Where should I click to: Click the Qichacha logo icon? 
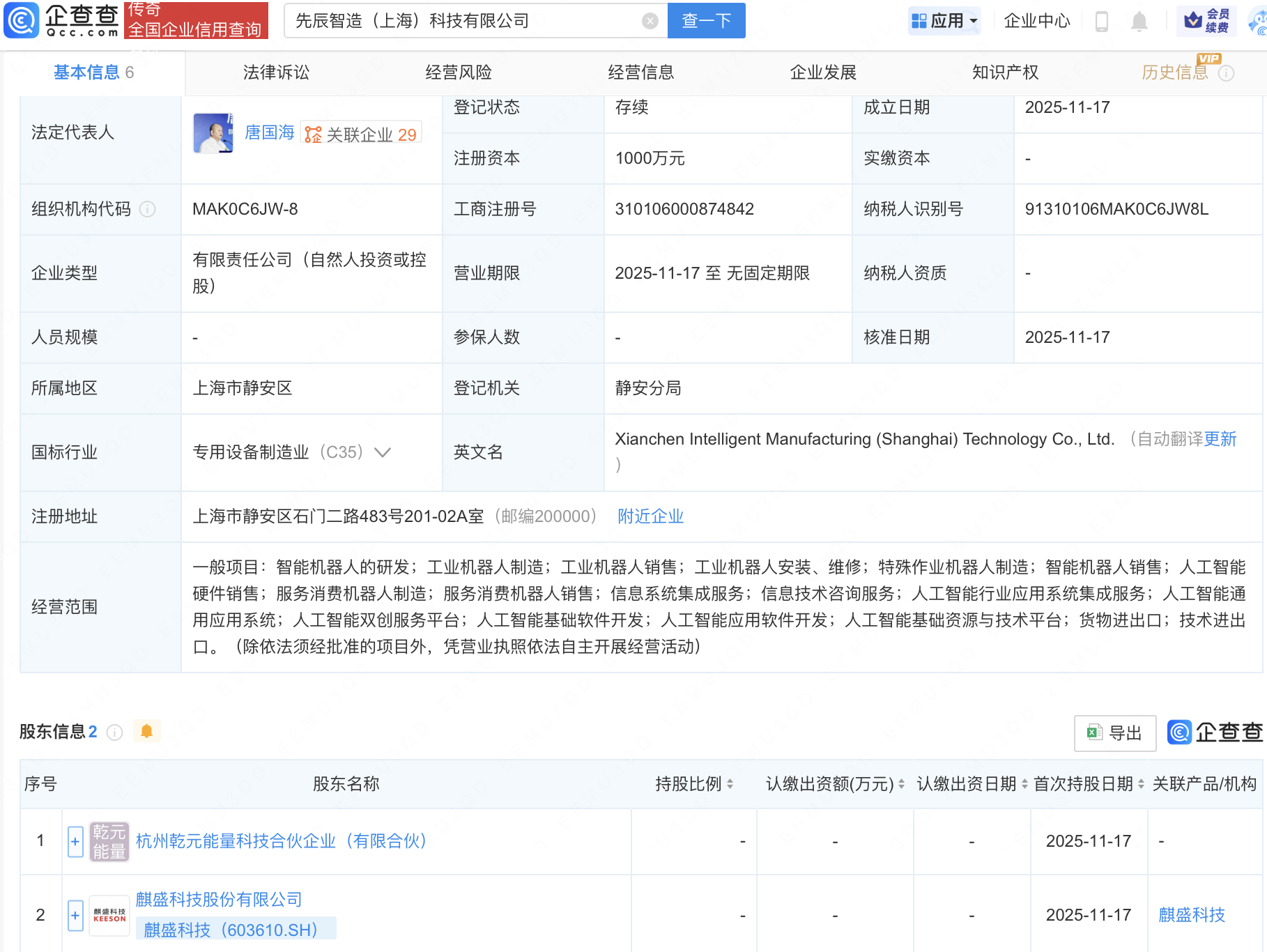click(x=22, y=20)
